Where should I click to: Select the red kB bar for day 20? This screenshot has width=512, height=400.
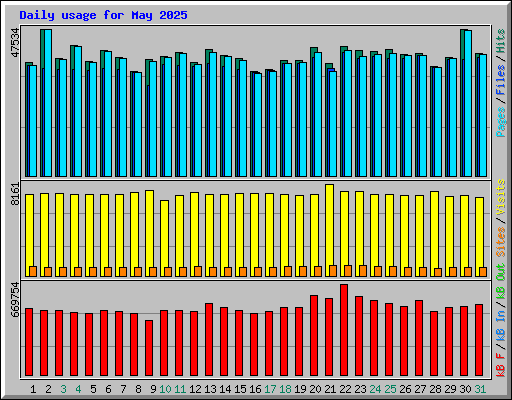tap(314, 335)
